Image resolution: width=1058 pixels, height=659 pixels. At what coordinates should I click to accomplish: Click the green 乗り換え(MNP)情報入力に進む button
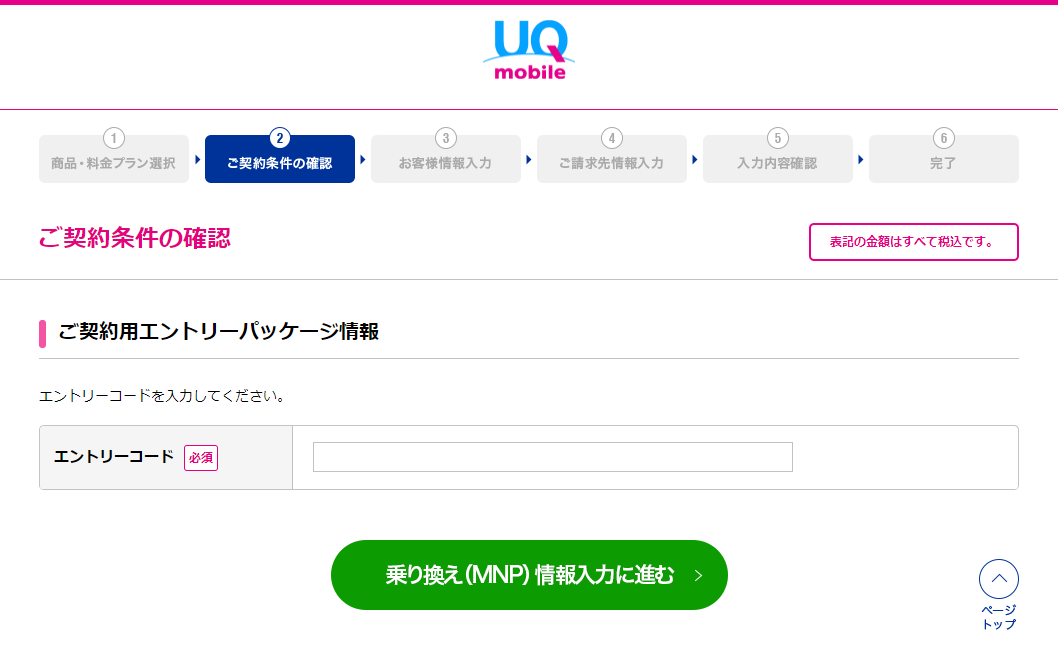click(529, 575)
